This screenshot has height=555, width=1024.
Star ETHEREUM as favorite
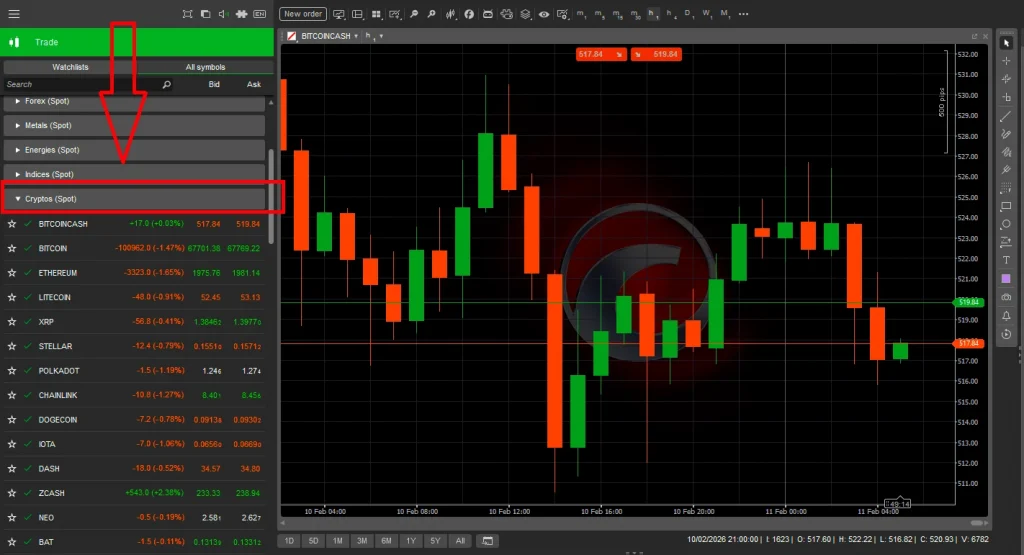tap(12, 273)
